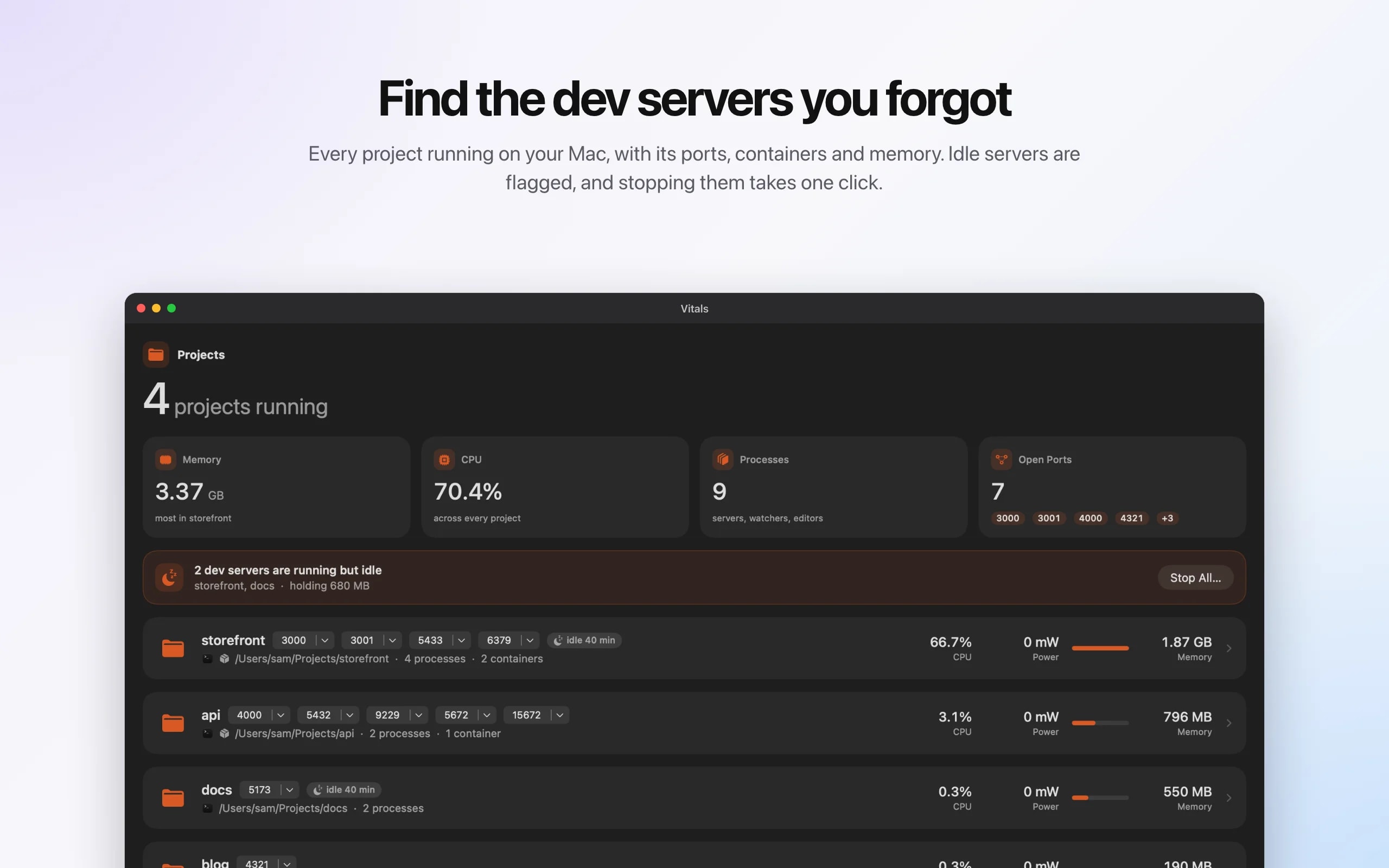The image size is (1389, 868).
Task: Click the container cube icon under api
Action: pos(225,733)
